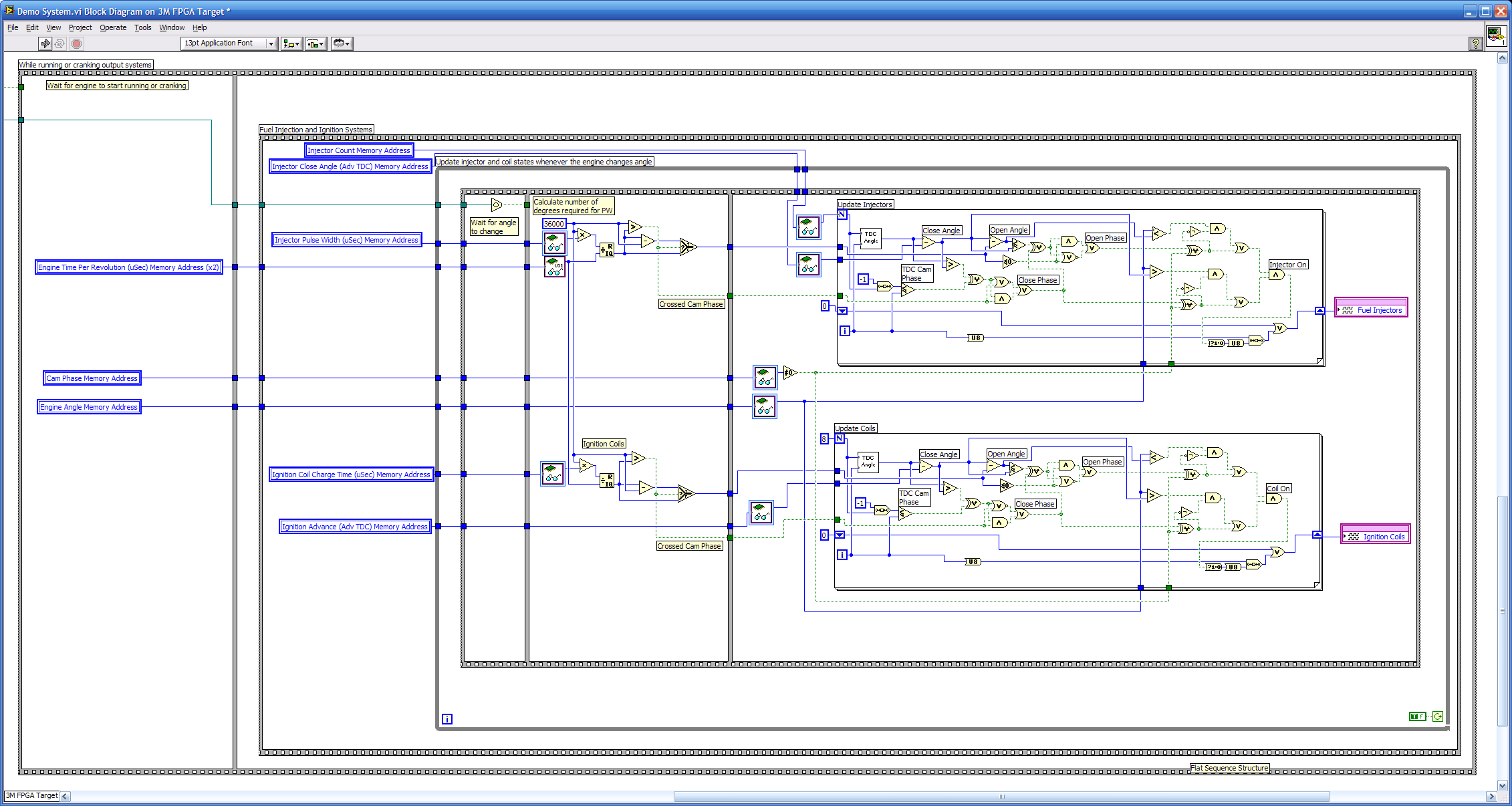
Task: Click the Run Continuously button
Action: coord(60,43)
